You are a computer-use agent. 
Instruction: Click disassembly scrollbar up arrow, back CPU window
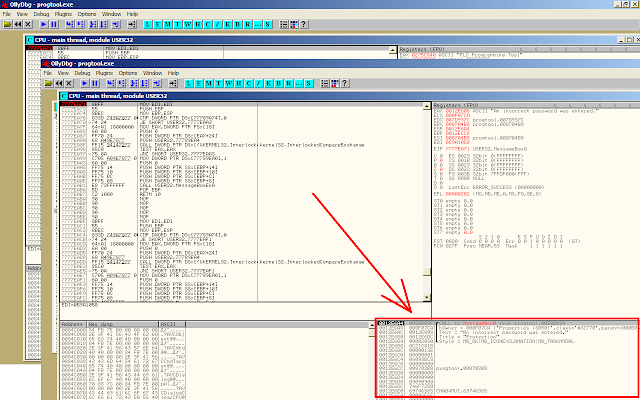tap(393, 51)
